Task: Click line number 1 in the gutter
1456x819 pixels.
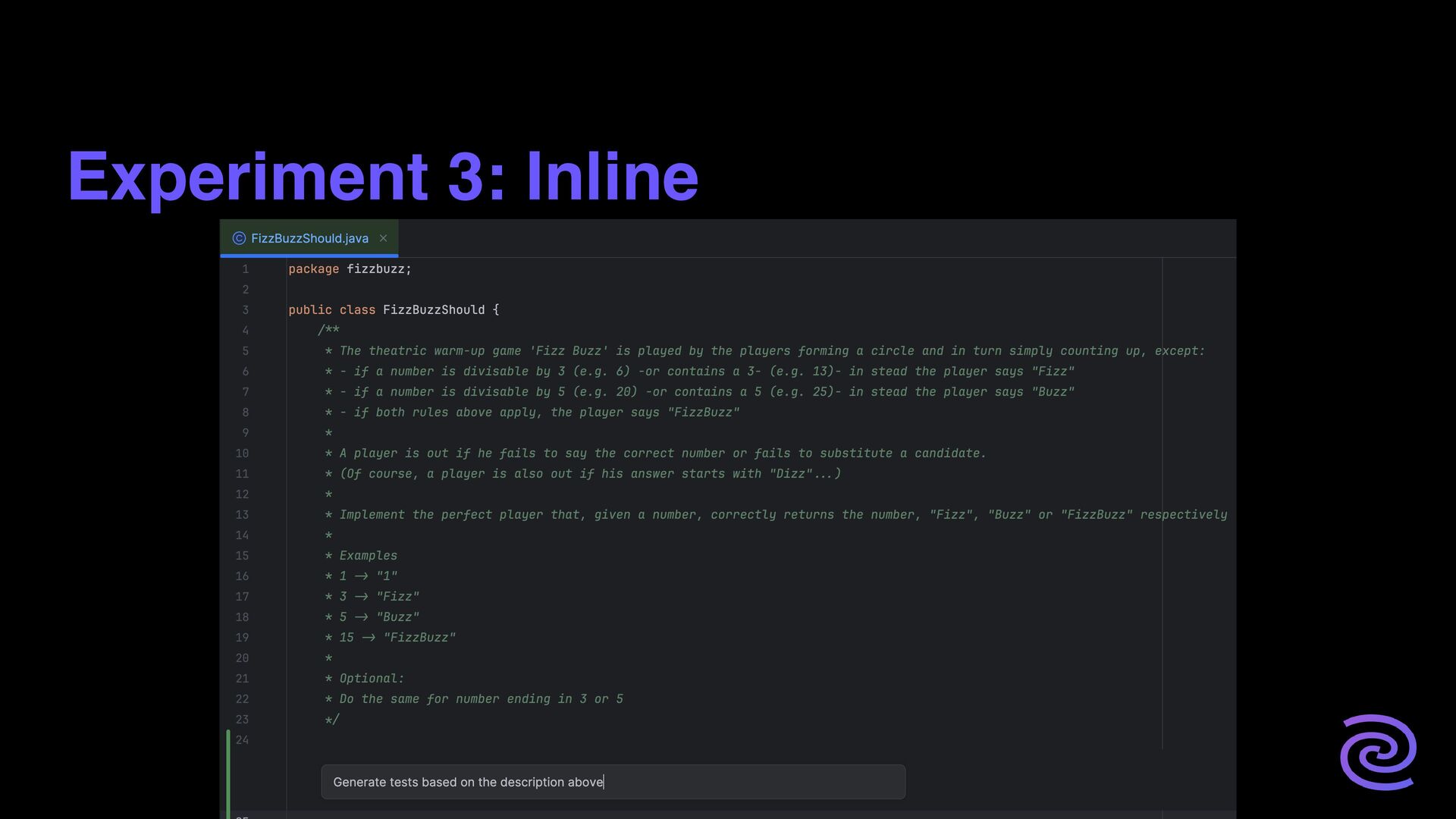Action: [x=245, y=269]
